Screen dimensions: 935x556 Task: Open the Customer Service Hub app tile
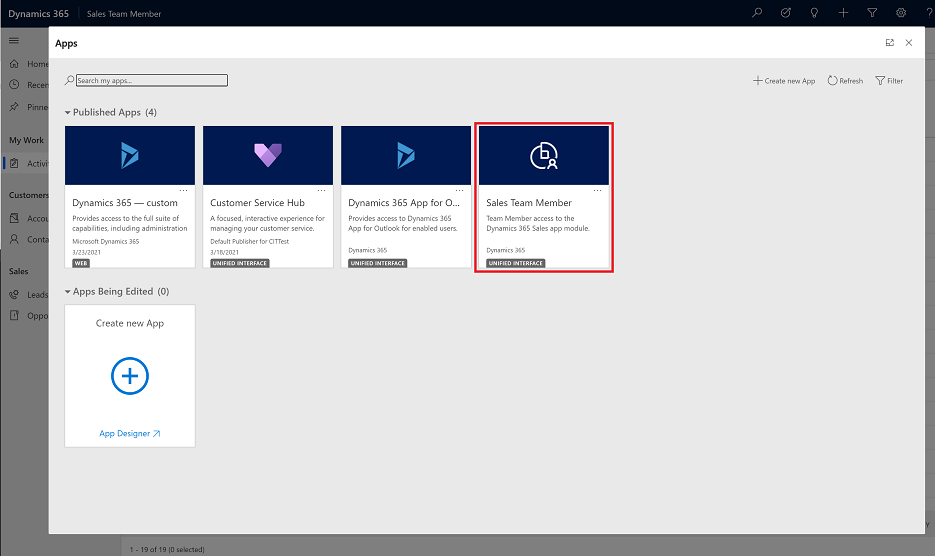pos(268,197)
